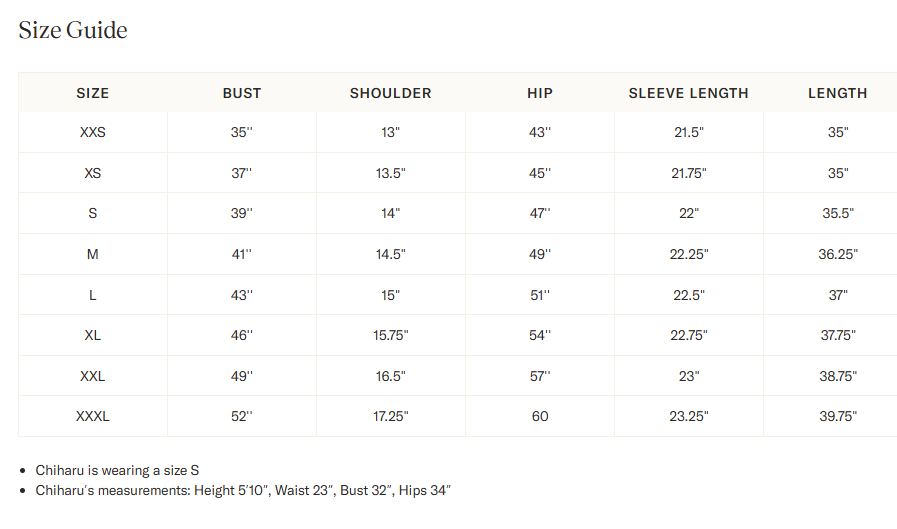This screenshot has height=529, width=897.
Task: Click the LENGTH column header
Action: pos(838,93)
